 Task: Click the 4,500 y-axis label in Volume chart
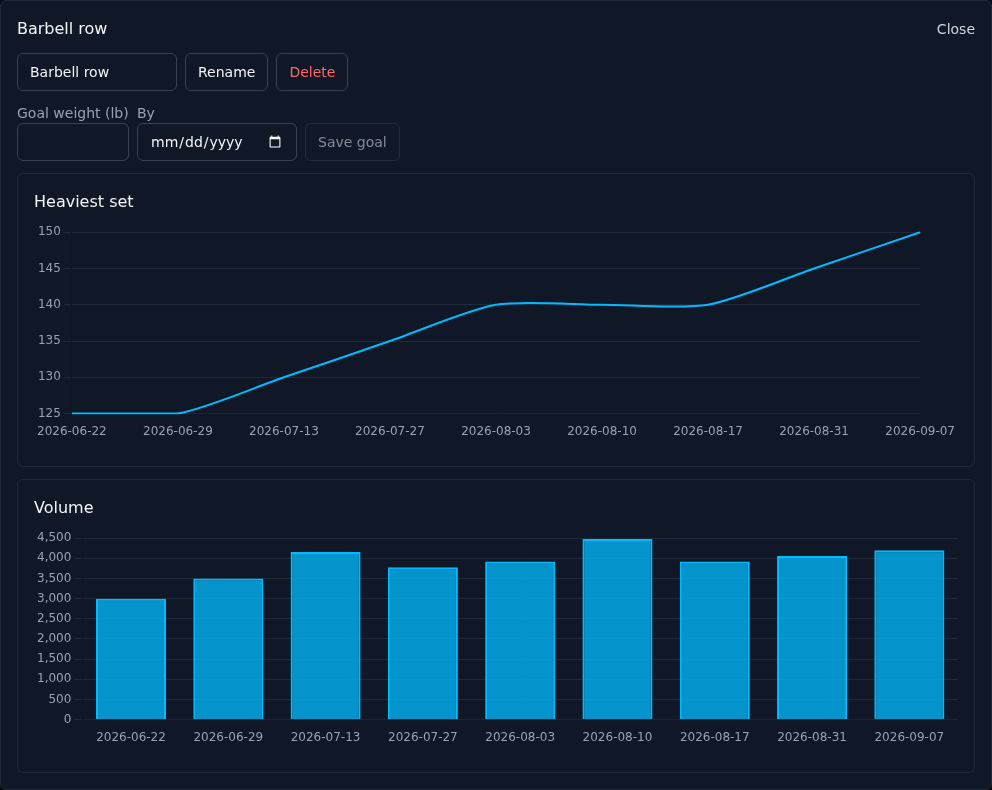pyautogui.click(x=54, y=537)
